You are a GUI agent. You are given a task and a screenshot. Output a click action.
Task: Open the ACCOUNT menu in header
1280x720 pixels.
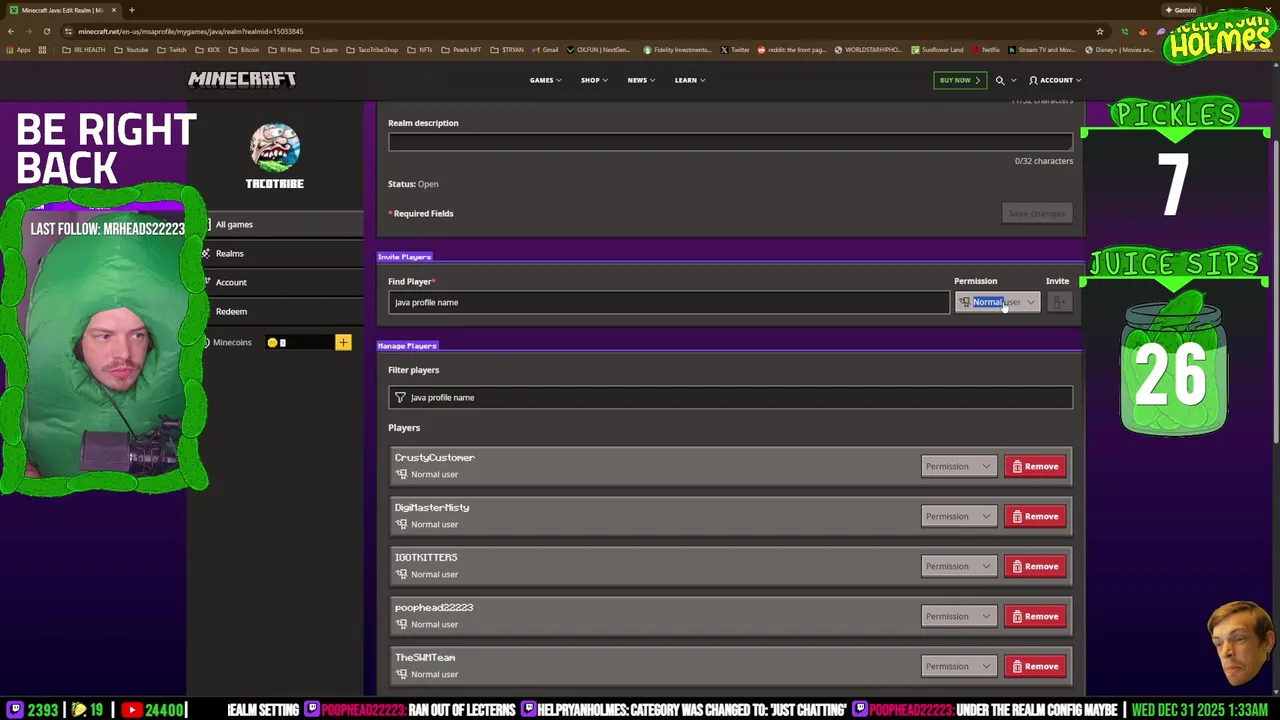1054,80
